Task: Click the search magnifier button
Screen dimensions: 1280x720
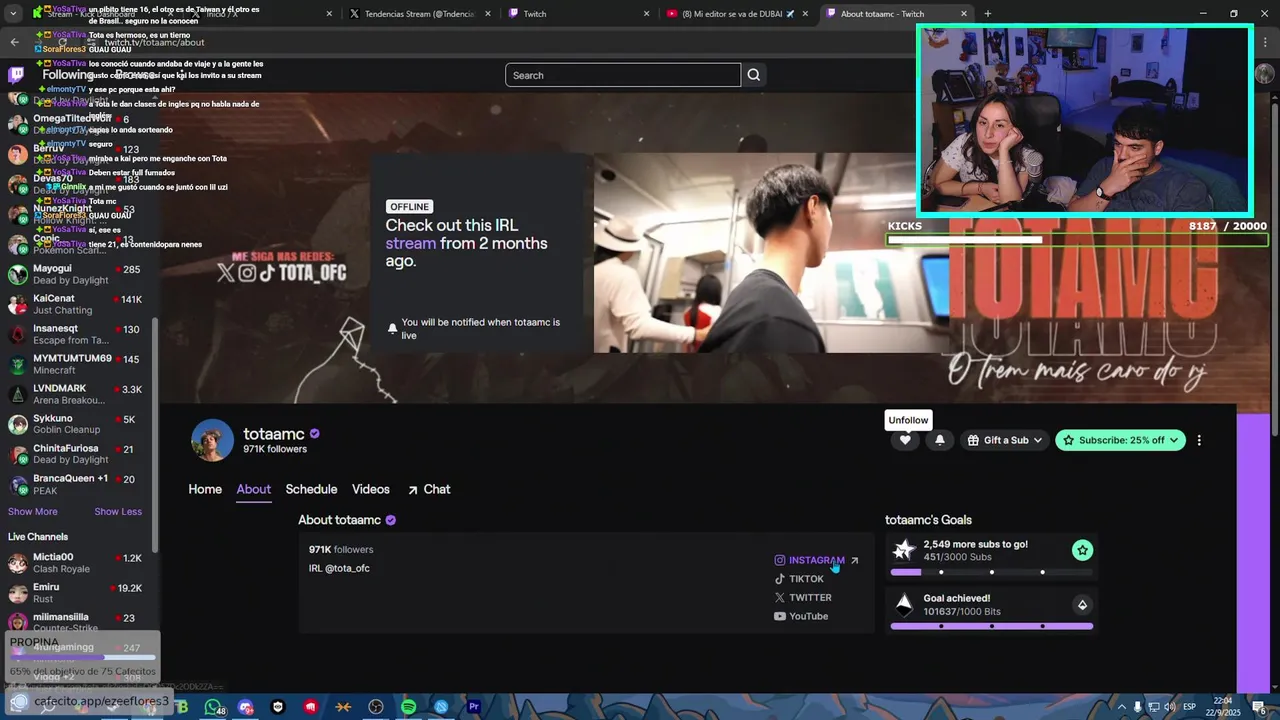Action: (x=754, y=75)
